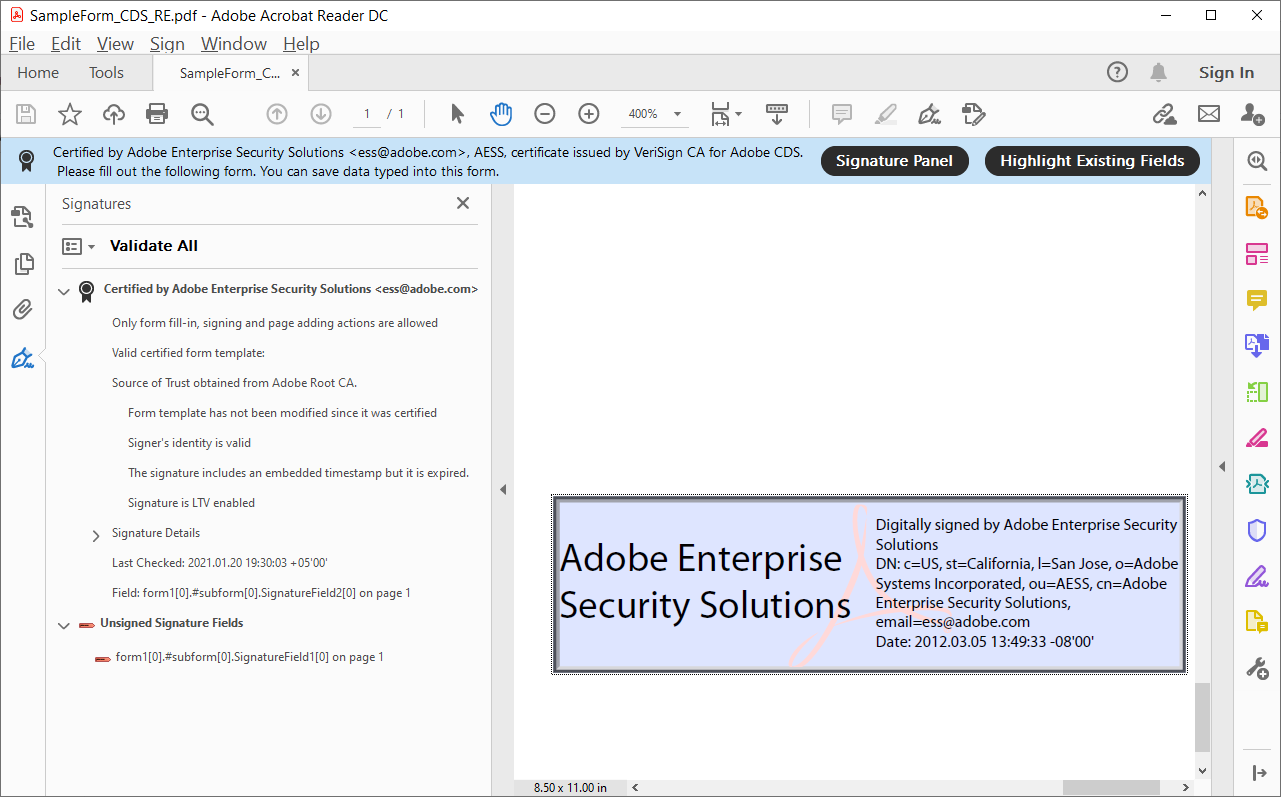Toggle the highlight text tool

click(886, 114)
